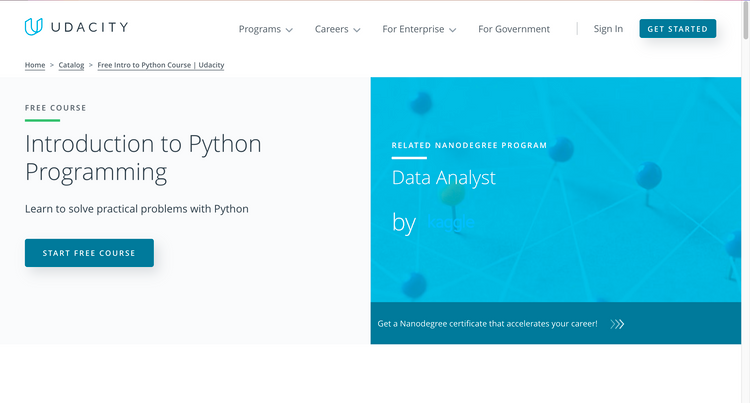Open the Data Analyst nanodegree title
Image resolution: width=750 pixels, height=403 pixels.
(x=443, y=178)
